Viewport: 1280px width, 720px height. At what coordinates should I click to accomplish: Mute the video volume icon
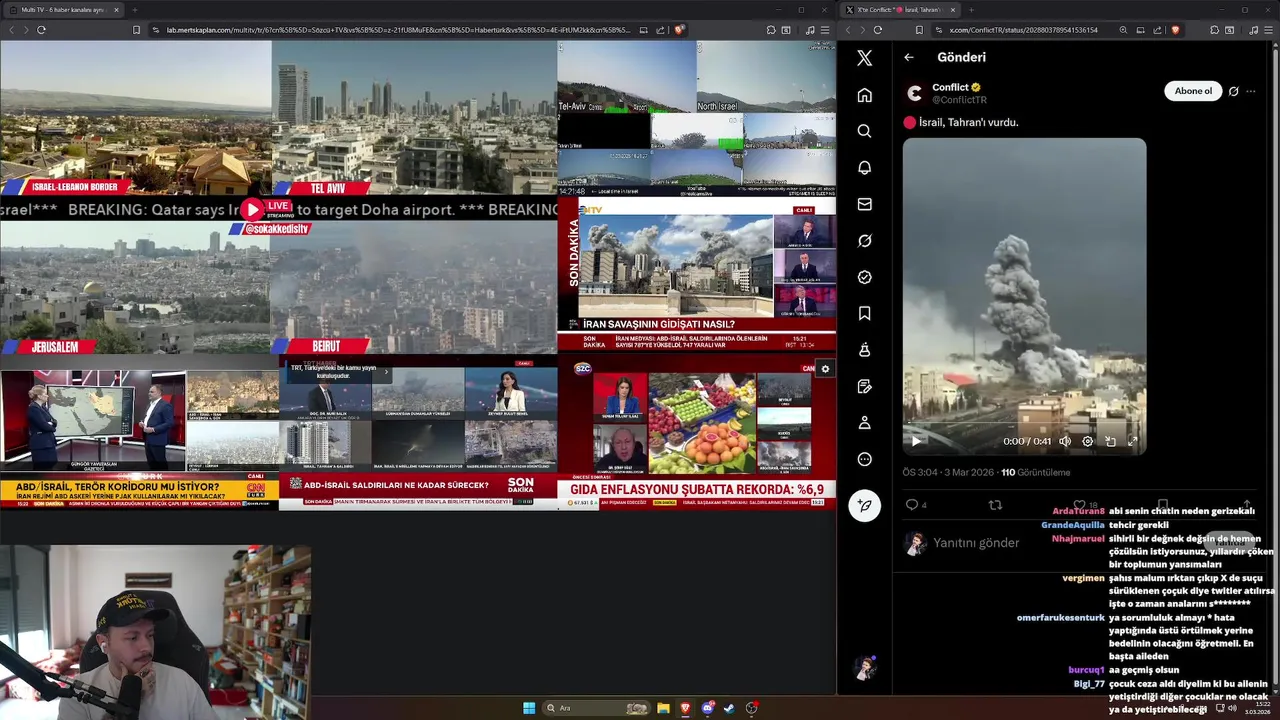click(1065, 441)
